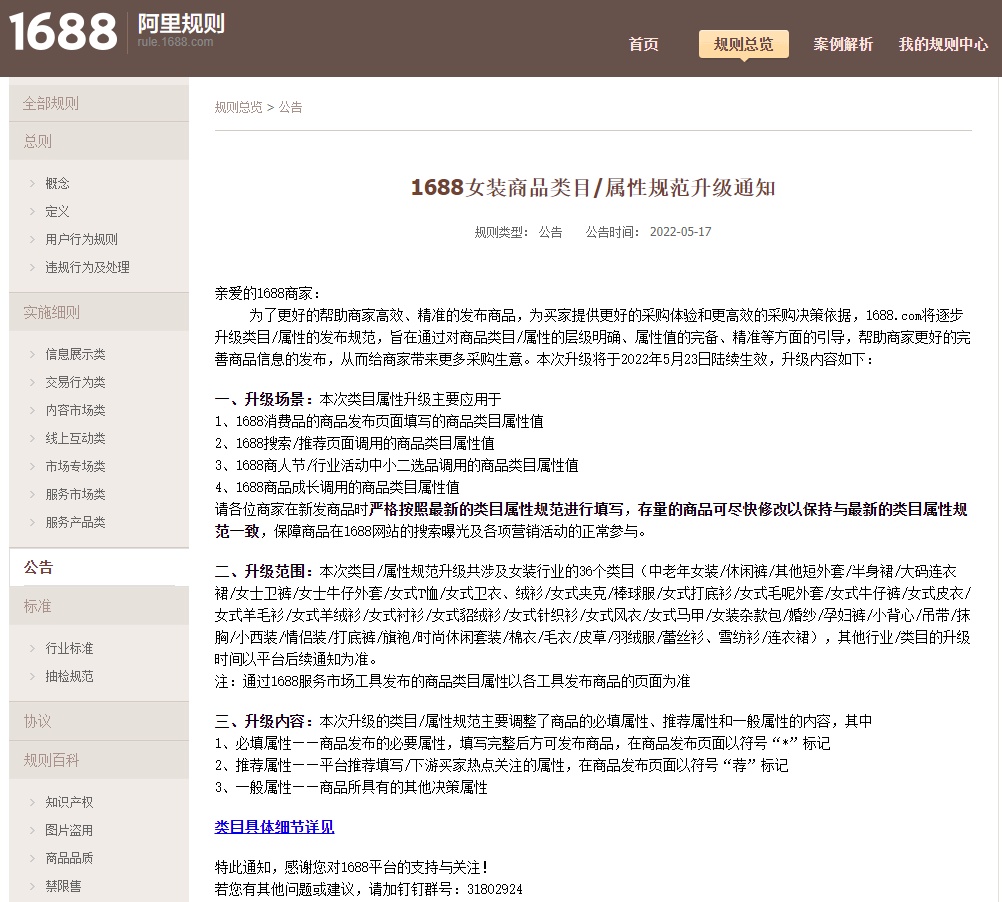This screenshot has width=1002, height=902.
Task: Select the 标准 sidebar section
Action: point(99,606)
